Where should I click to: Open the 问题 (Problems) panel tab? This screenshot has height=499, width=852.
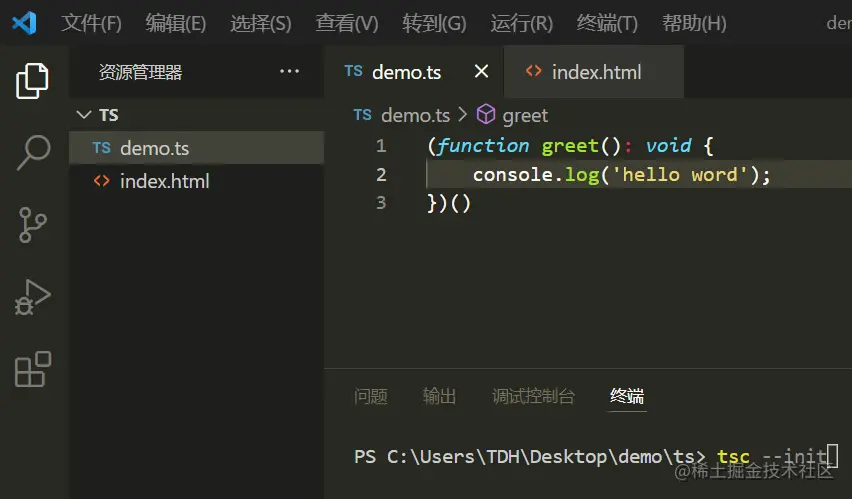pos(371,396)
